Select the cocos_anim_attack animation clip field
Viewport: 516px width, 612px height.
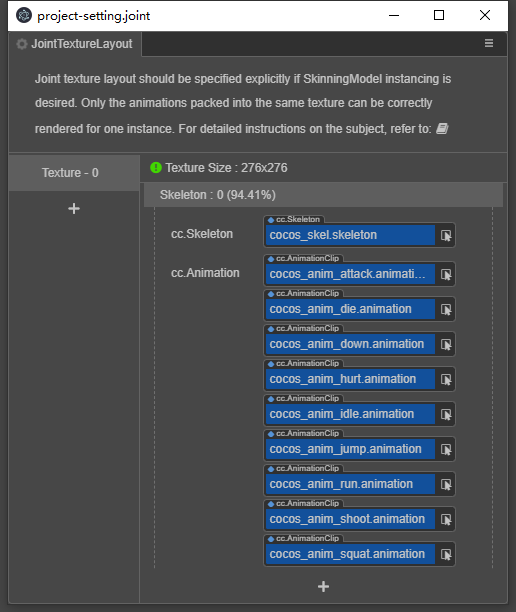click(350, 274)
